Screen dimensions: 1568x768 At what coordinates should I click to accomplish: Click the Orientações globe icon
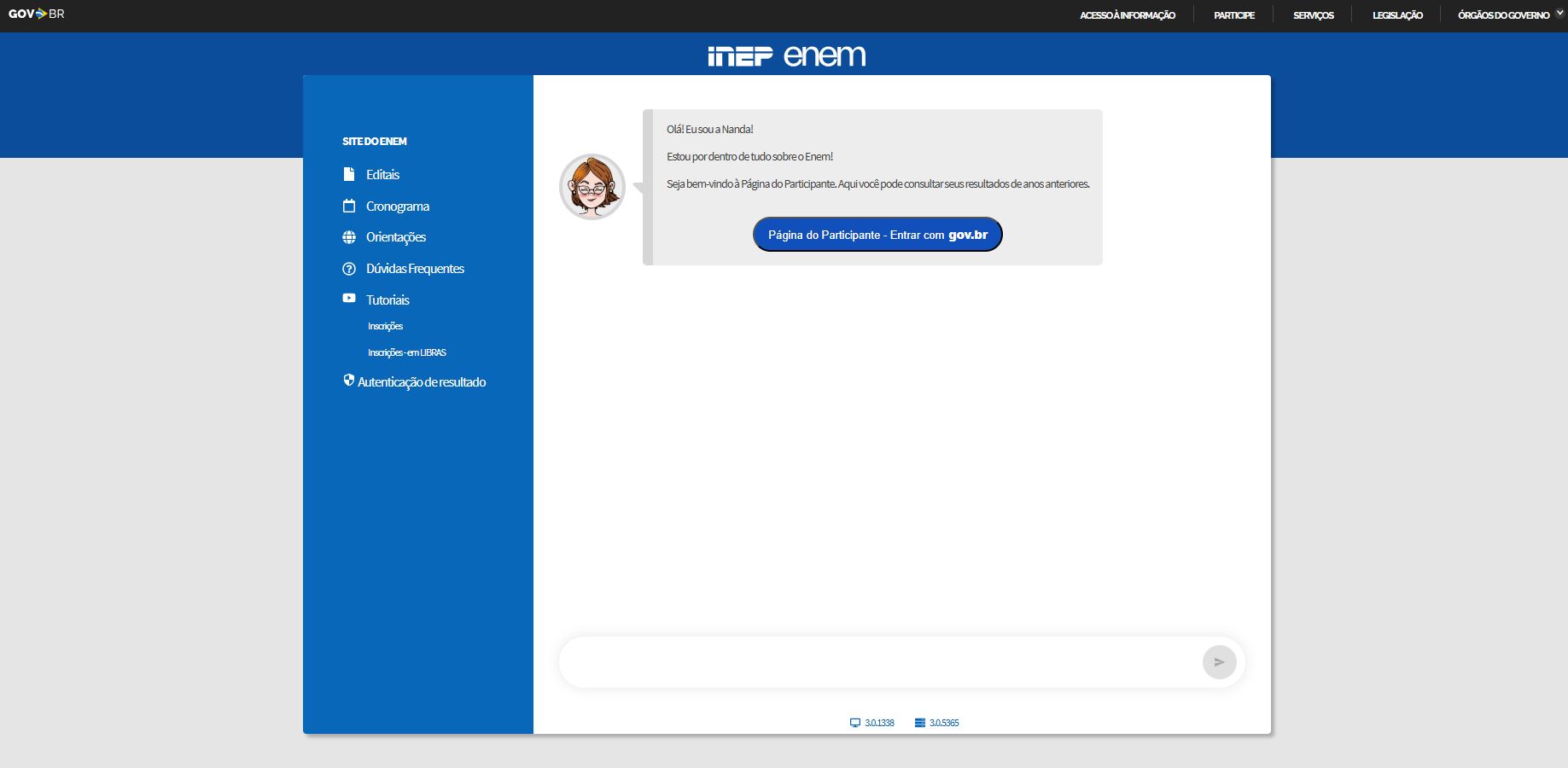[349, 237]
